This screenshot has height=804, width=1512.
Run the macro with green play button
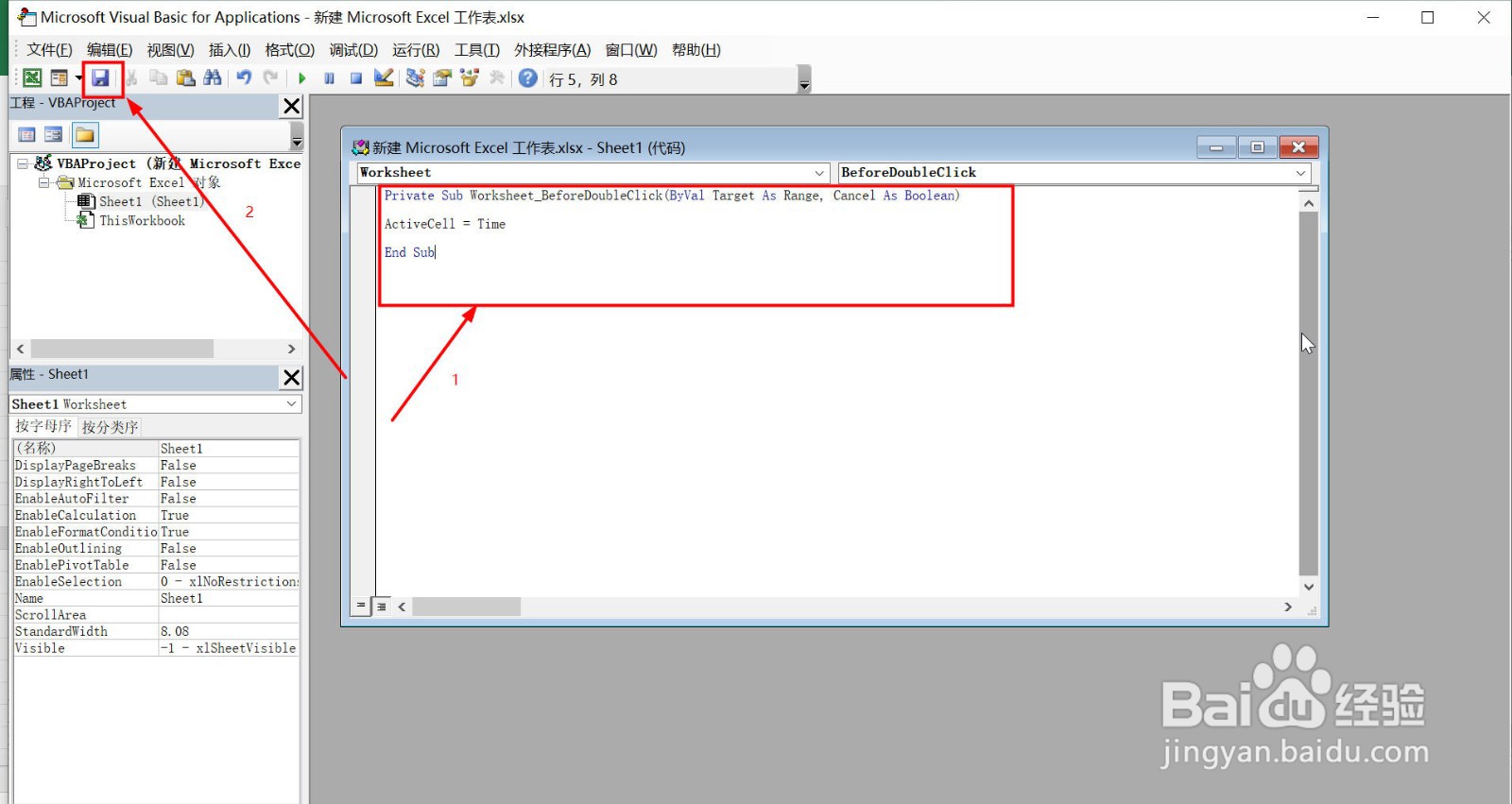coord(302,78)
